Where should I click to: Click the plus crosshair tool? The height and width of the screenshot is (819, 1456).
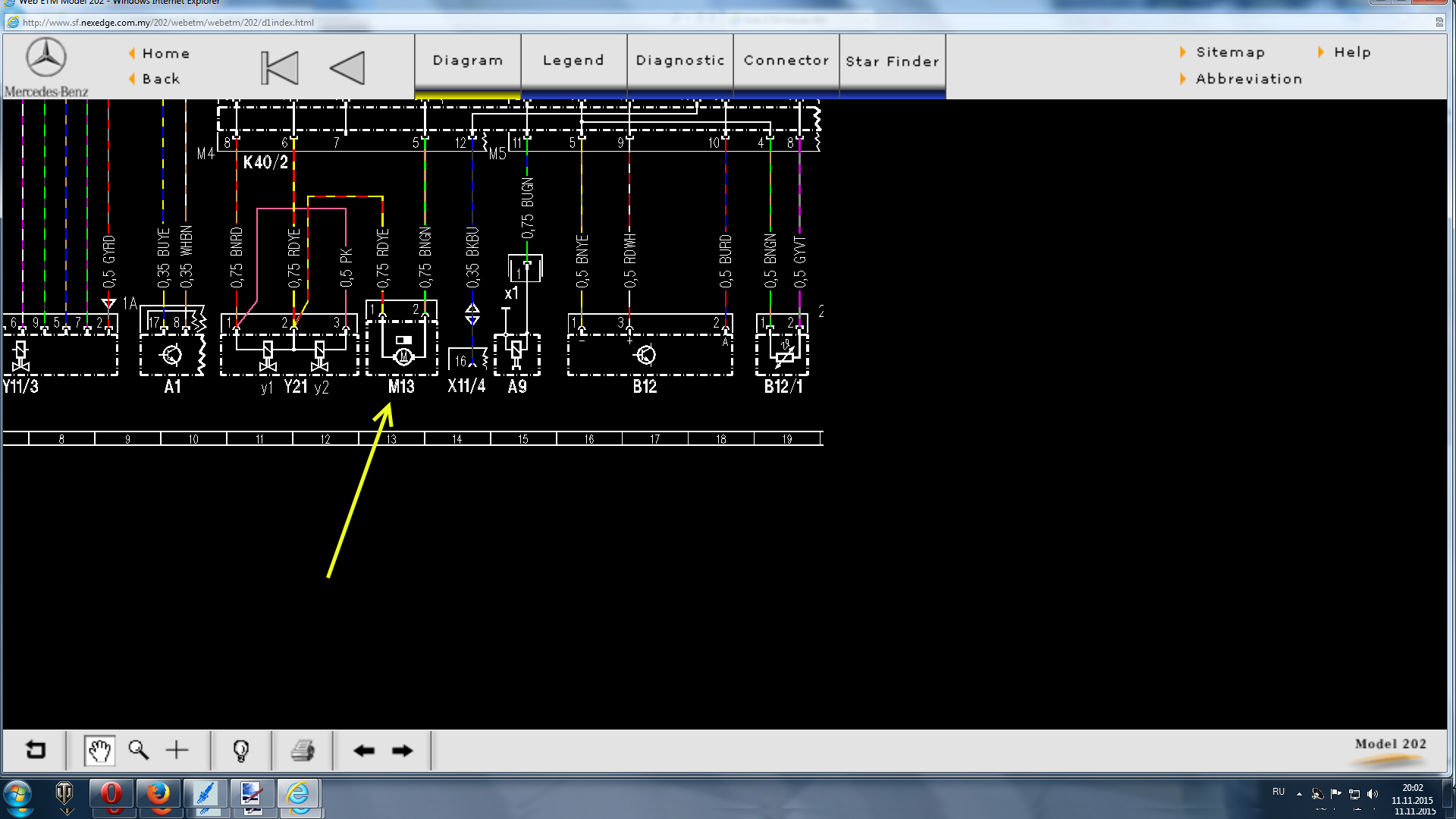click(x=177, y=751)
